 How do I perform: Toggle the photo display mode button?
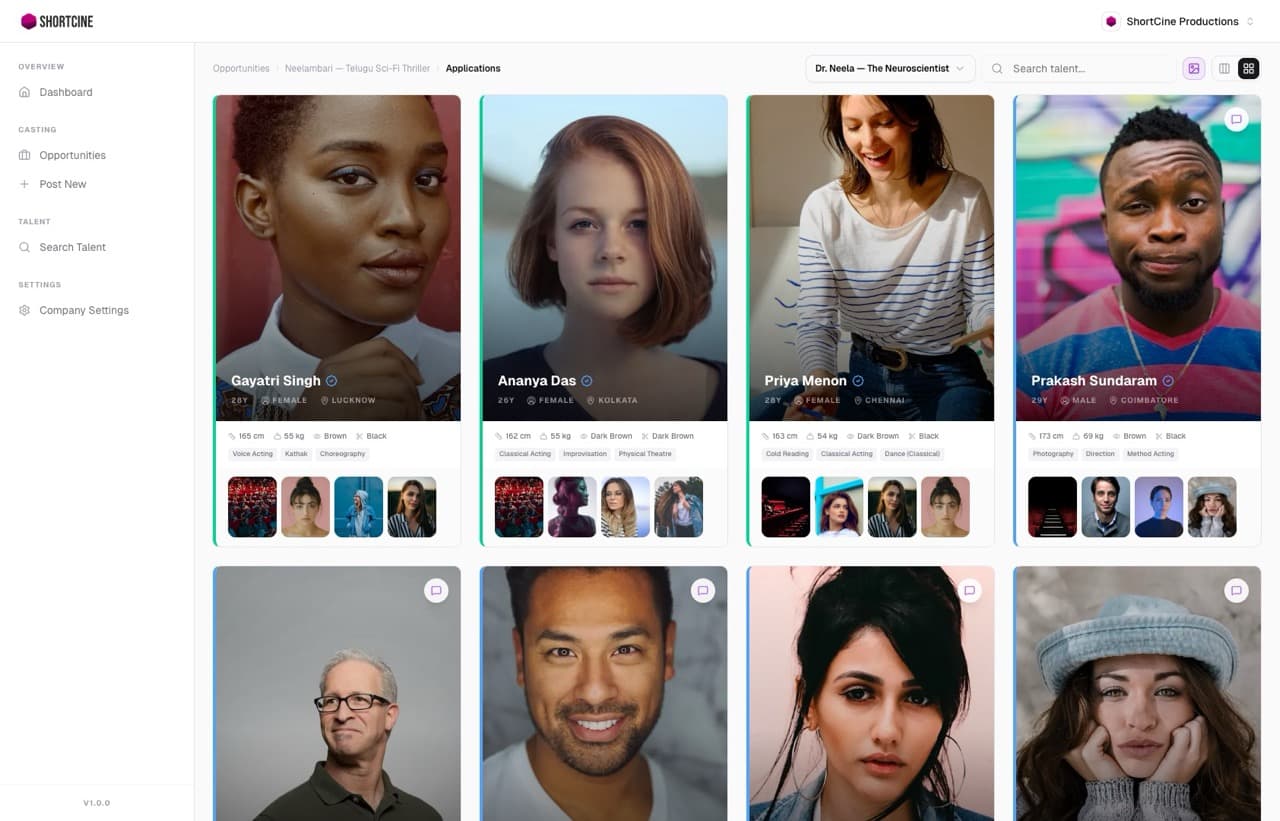pos(1193,69)
